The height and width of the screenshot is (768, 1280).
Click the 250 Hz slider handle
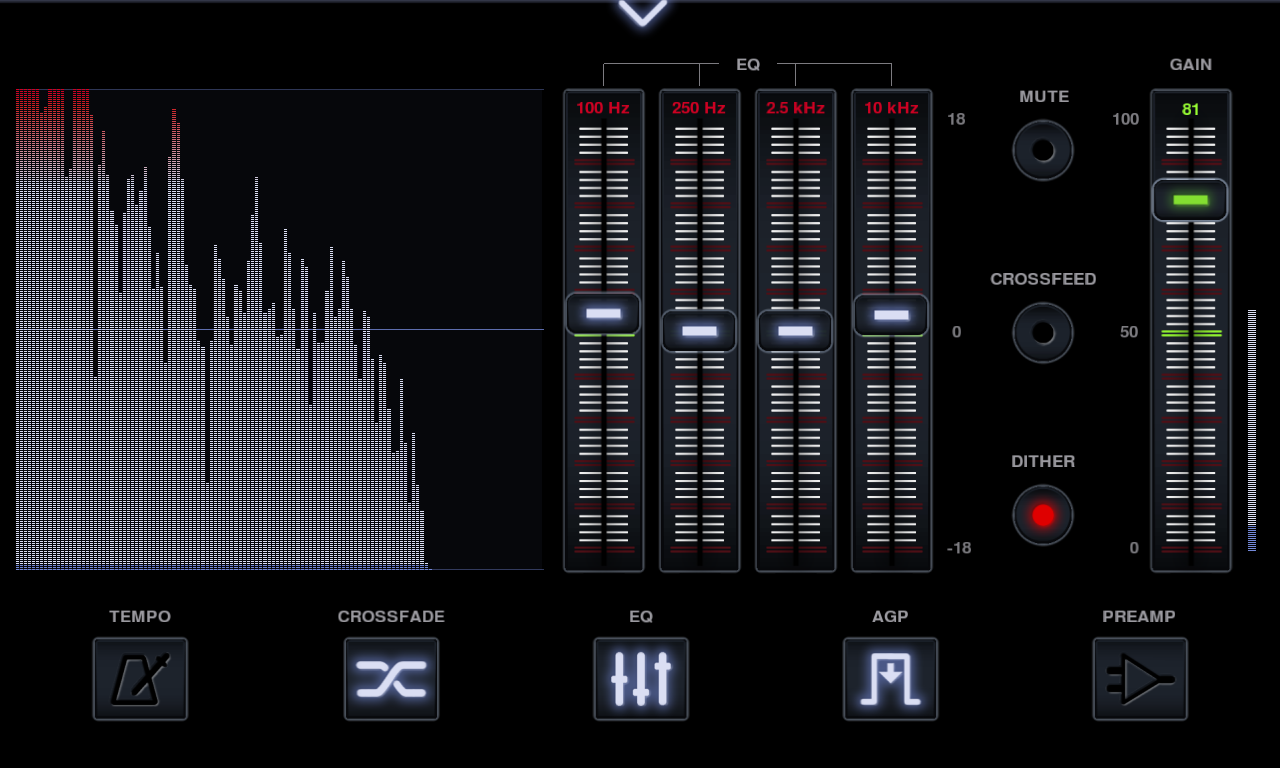point(699,330)
